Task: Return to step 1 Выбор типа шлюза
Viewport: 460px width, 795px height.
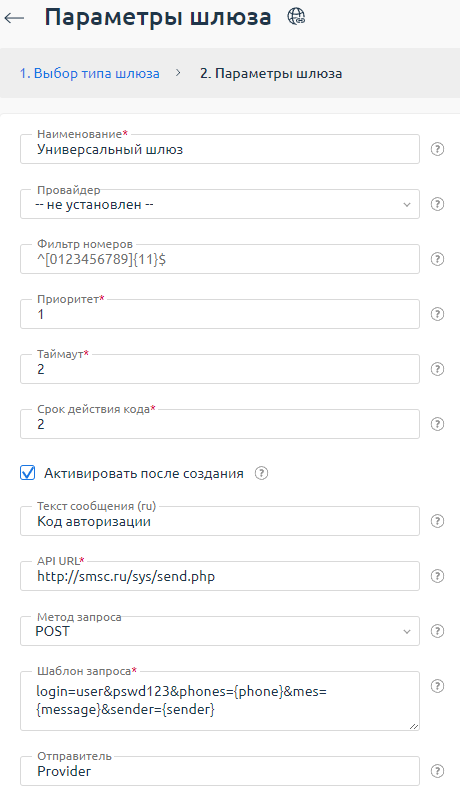Action: pyautogui.click(x=89, y=74)
